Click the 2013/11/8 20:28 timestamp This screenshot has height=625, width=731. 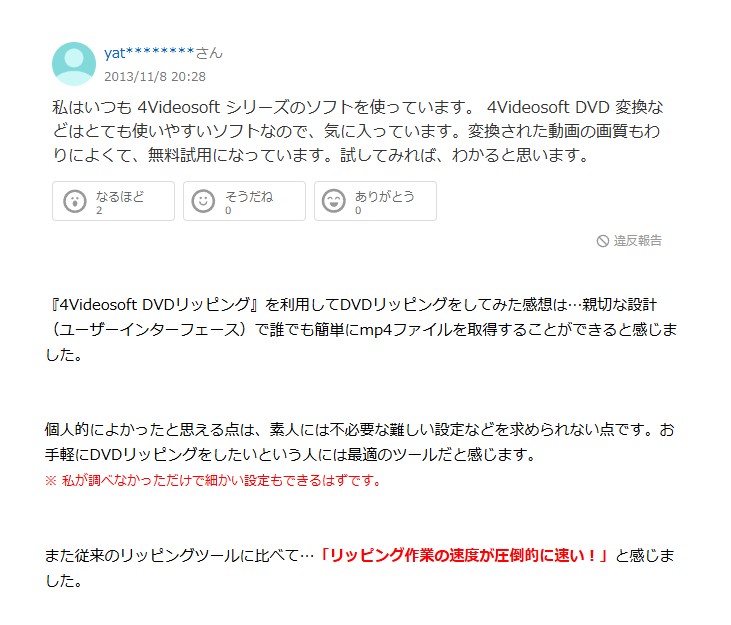[x=155, y=76]
